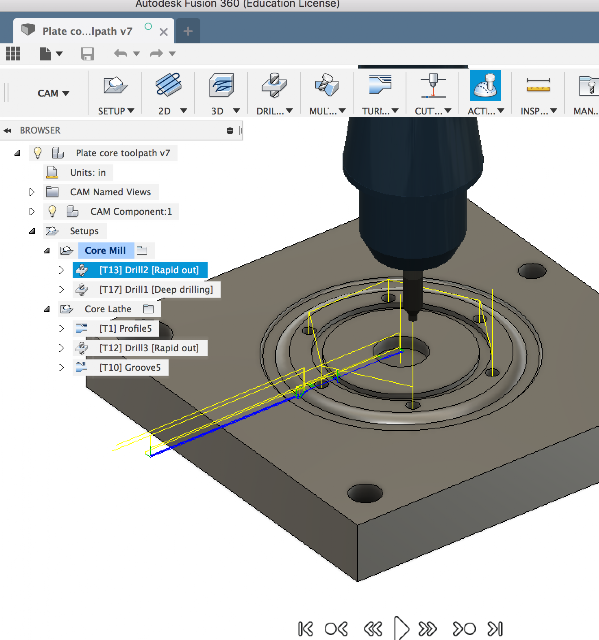Open the ACTIONS menu
The image size is (599, 640).
click(x=486, y=111)
